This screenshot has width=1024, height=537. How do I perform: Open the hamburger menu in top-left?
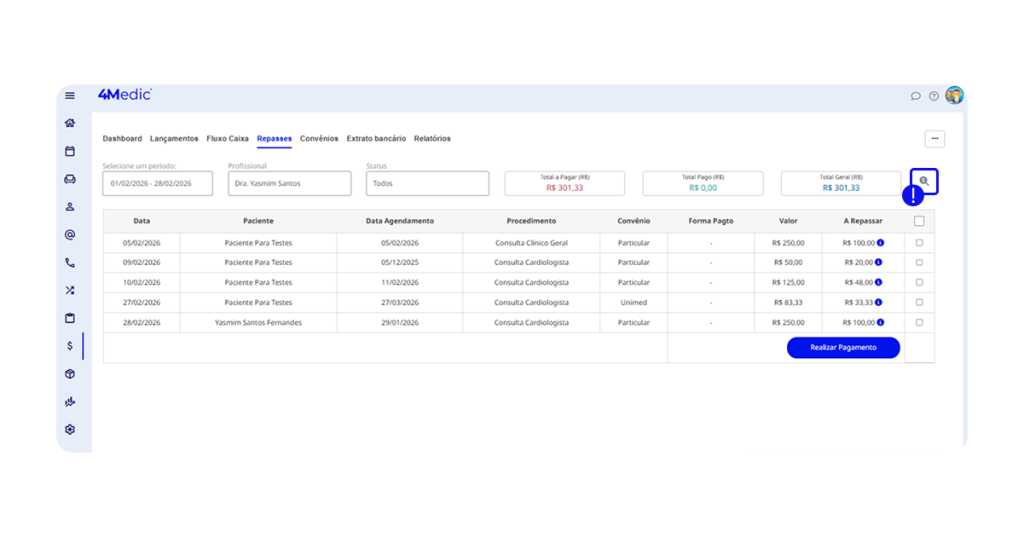[70, 96]
